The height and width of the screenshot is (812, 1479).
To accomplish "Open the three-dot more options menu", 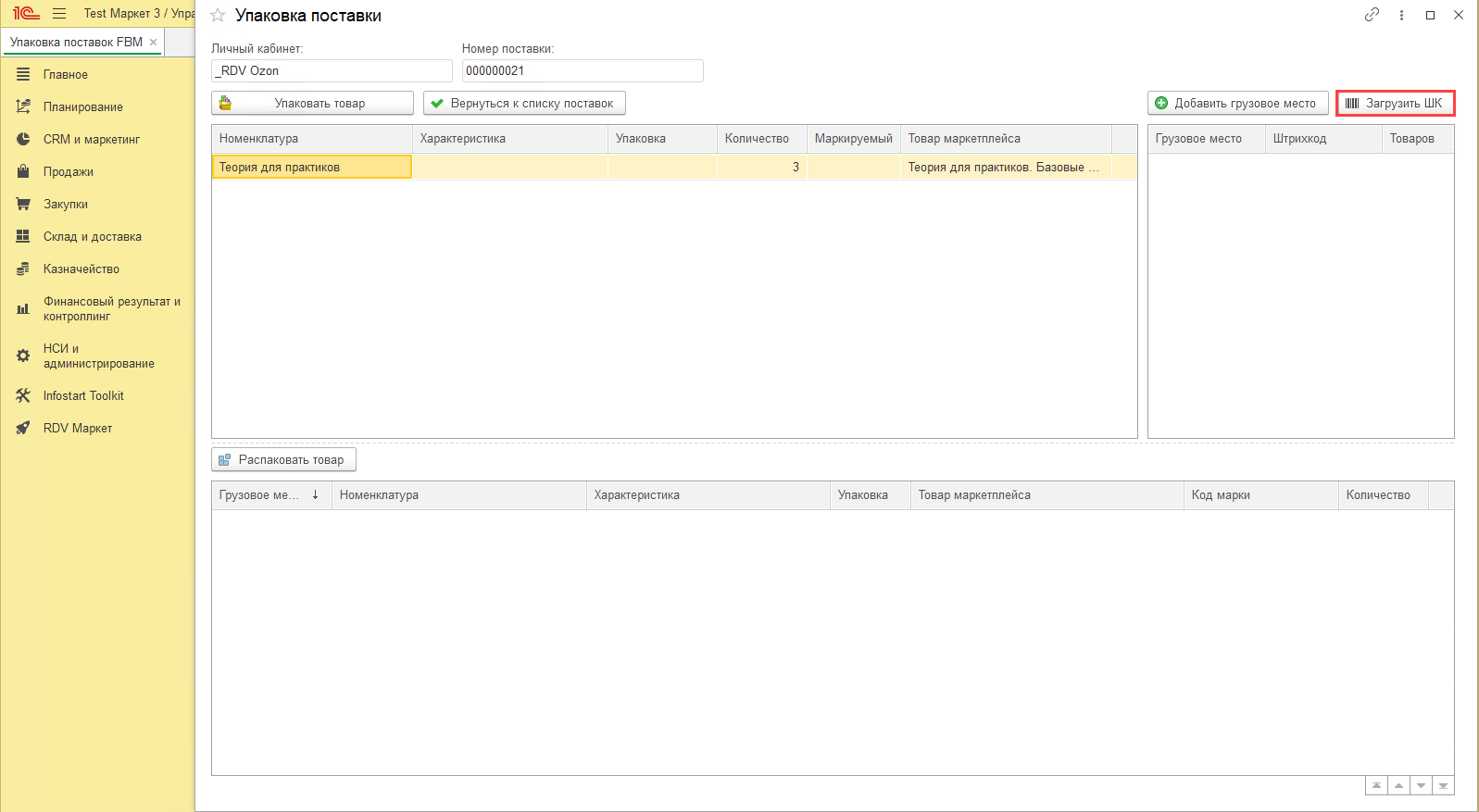I will [1401, 15].
